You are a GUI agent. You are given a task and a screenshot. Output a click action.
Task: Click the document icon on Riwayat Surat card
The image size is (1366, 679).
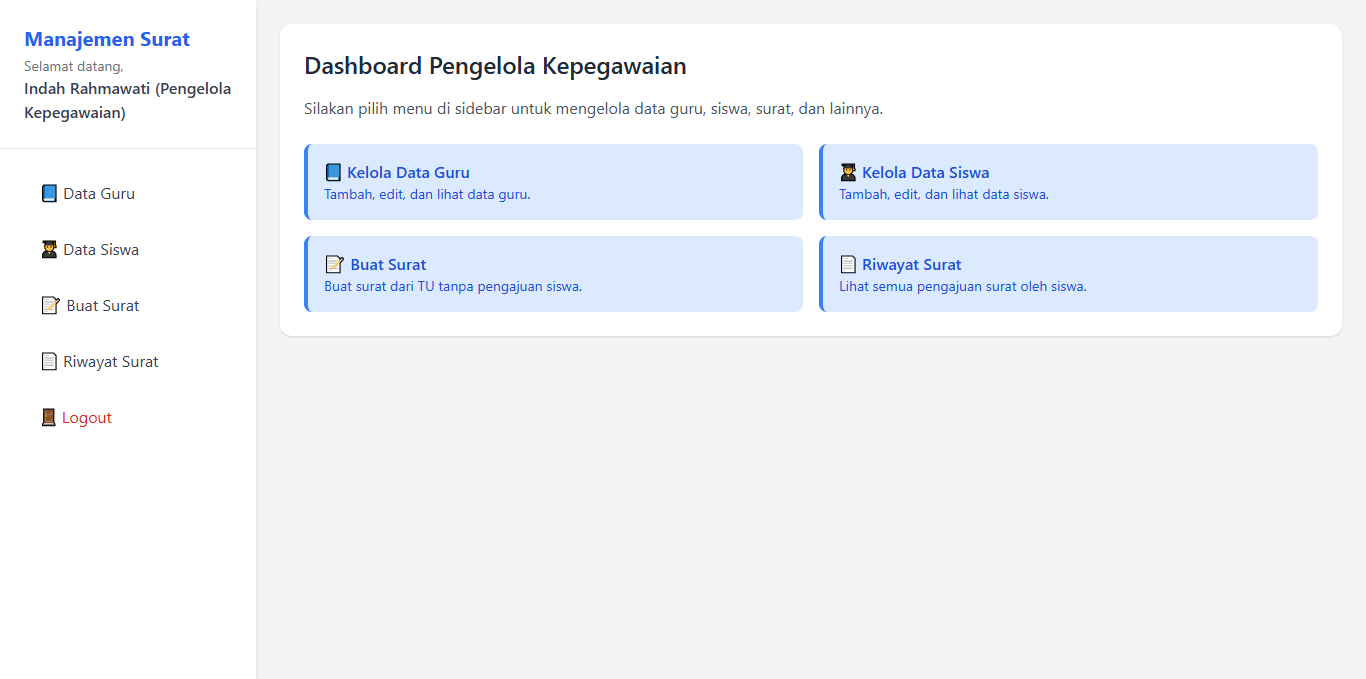[849, 263]
